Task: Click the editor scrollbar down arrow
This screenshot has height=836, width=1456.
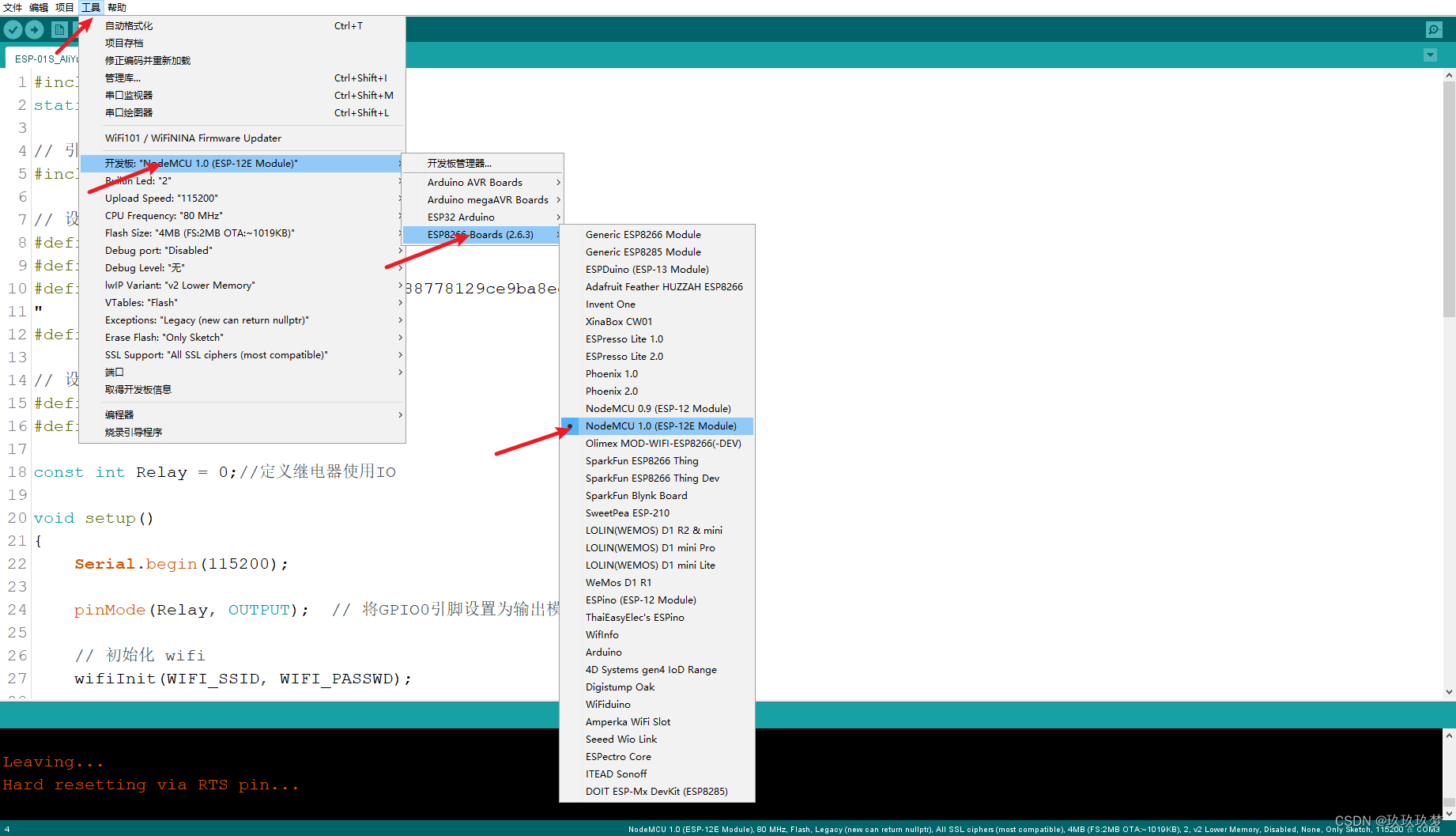Action: pos(1449,692)
